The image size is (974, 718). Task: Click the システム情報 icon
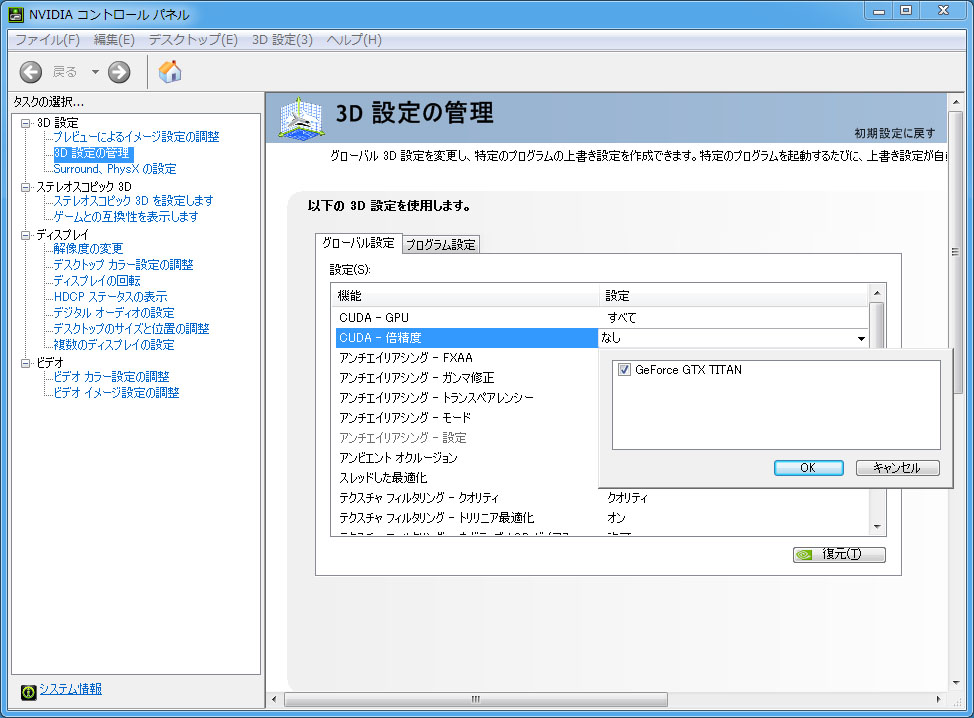pyautogui.click(x=28, y=691)
